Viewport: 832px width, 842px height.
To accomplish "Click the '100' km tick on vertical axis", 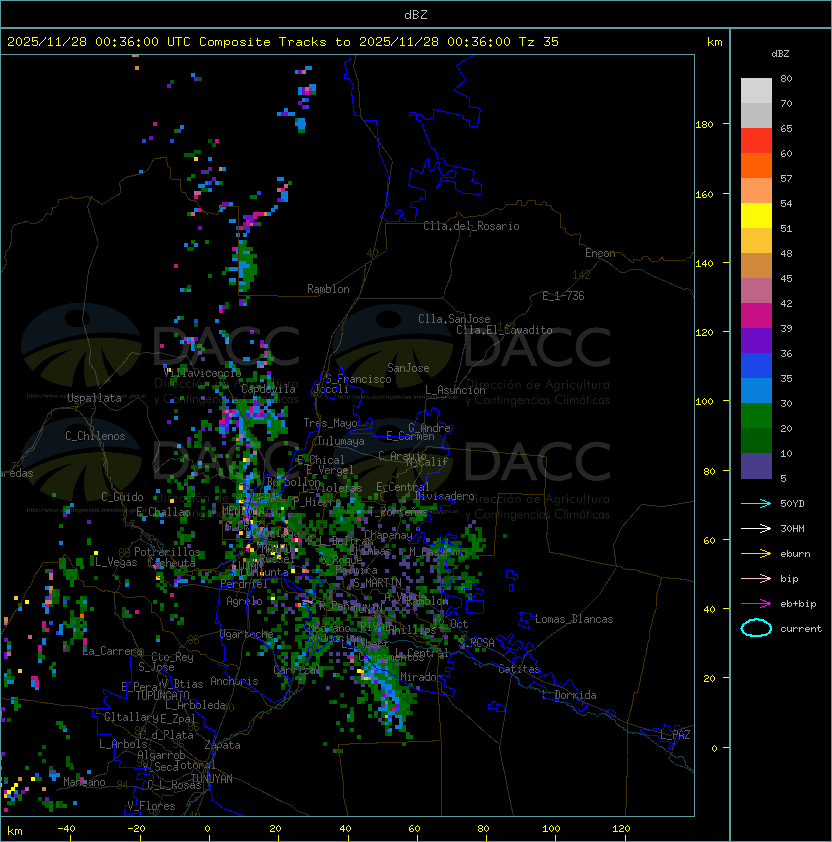I will click(704, 402).
